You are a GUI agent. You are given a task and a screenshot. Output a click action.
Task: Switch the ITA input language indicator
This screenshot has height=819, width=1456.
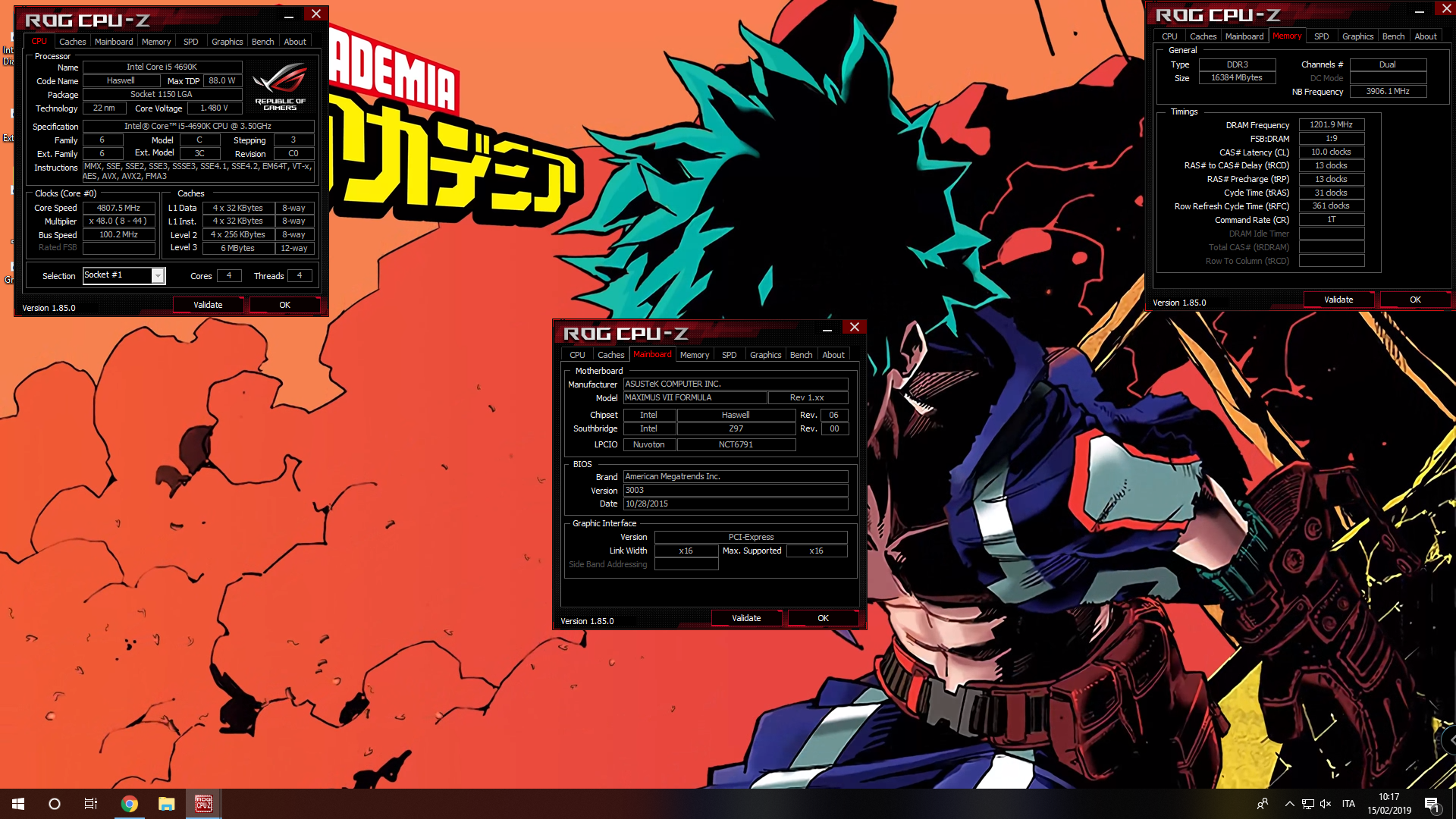[1348, 804]
